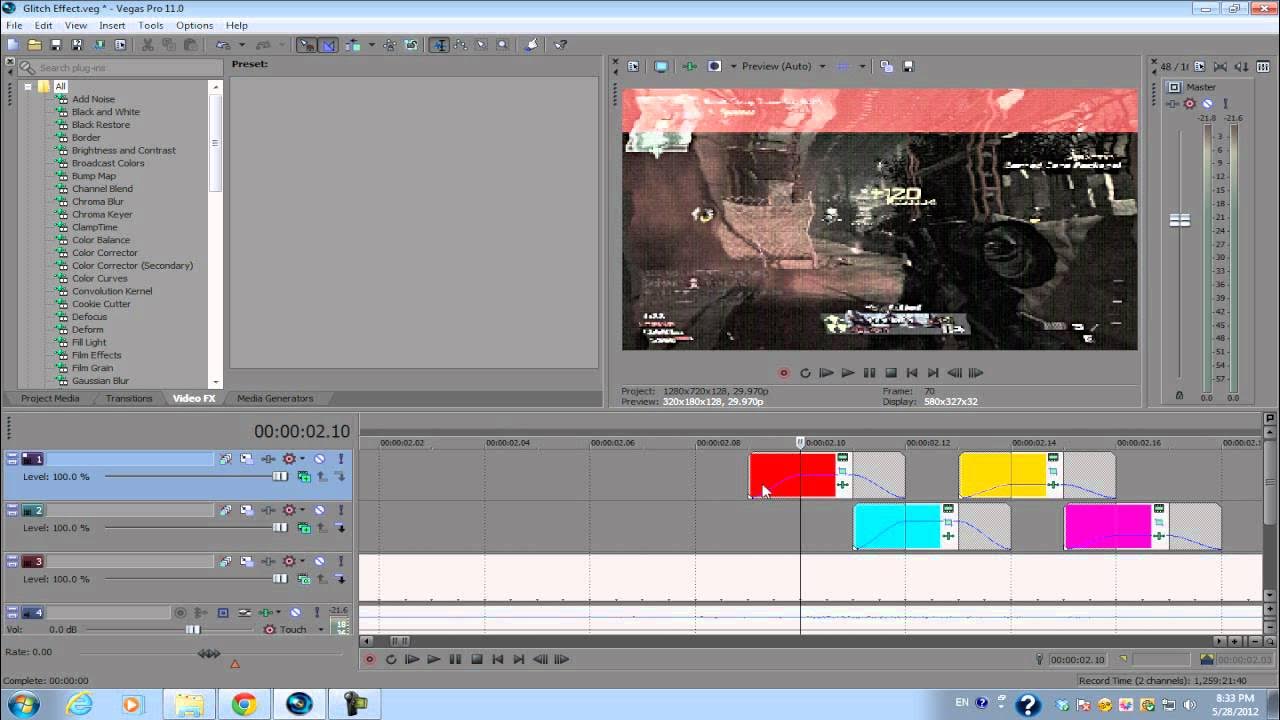
Task: Save the project with toolbar disk icon
Action: point(56,45)
